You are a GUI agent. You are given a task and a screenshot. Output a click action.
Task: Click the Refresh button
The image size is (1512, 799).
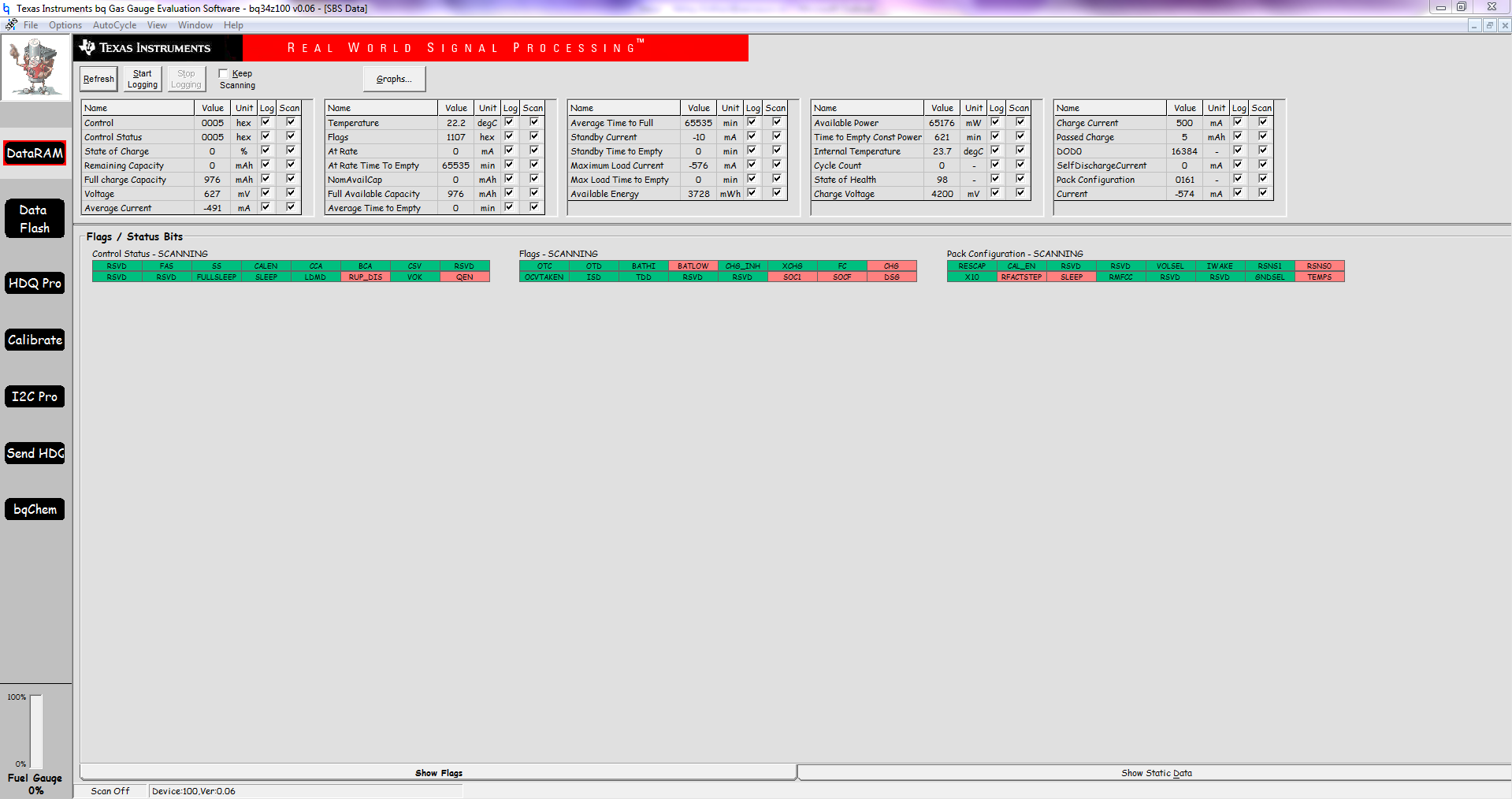point(98,79)
